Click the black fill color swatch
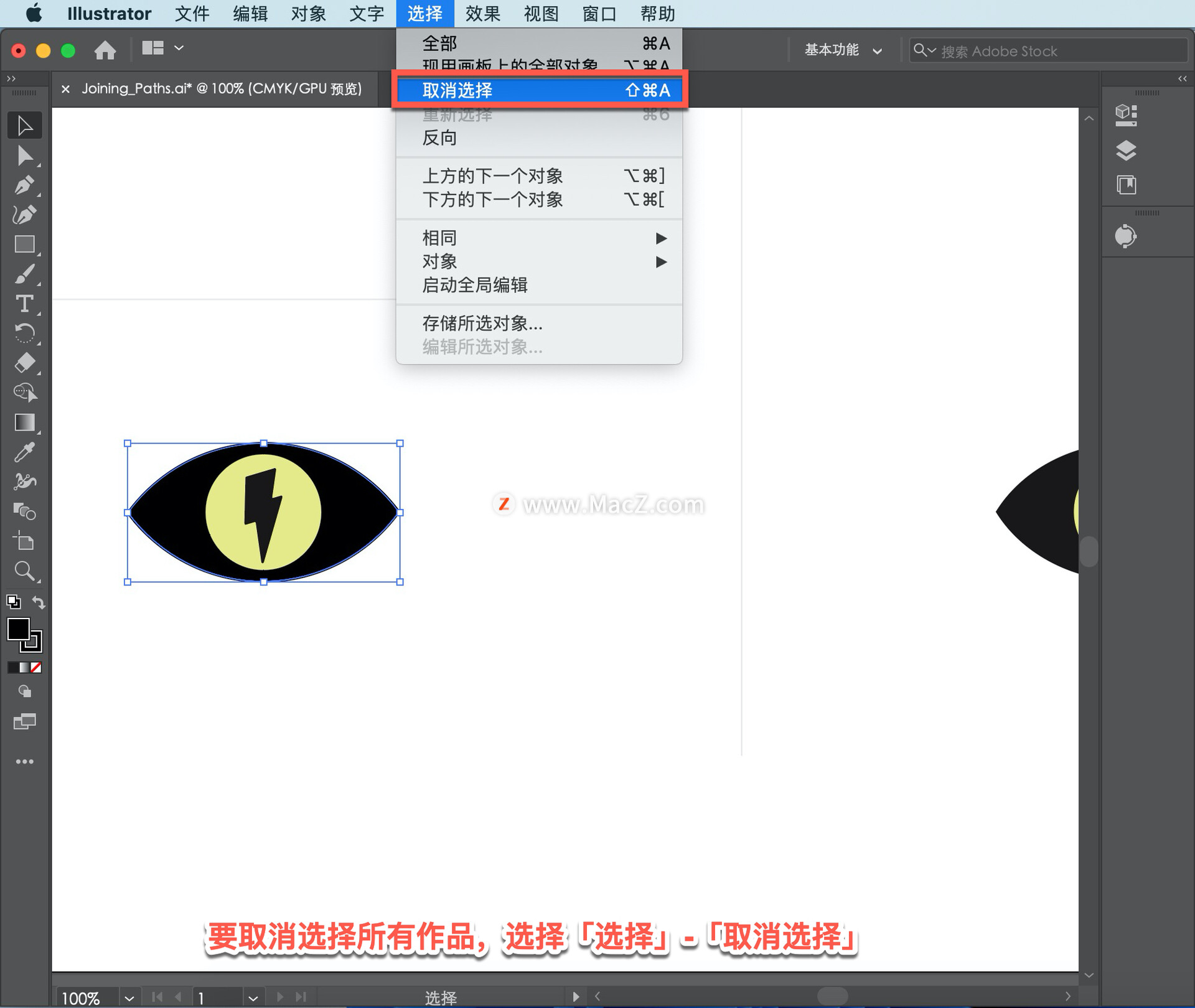Screen dimensions: 1195x1008 (x=17, y=629)
